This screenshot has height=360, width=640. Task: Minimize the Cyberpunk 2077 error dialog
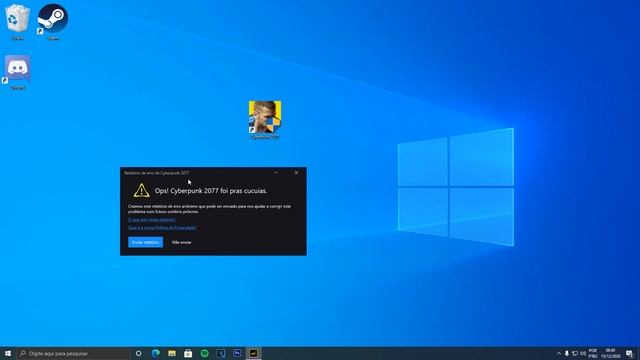tap(276, 173)
